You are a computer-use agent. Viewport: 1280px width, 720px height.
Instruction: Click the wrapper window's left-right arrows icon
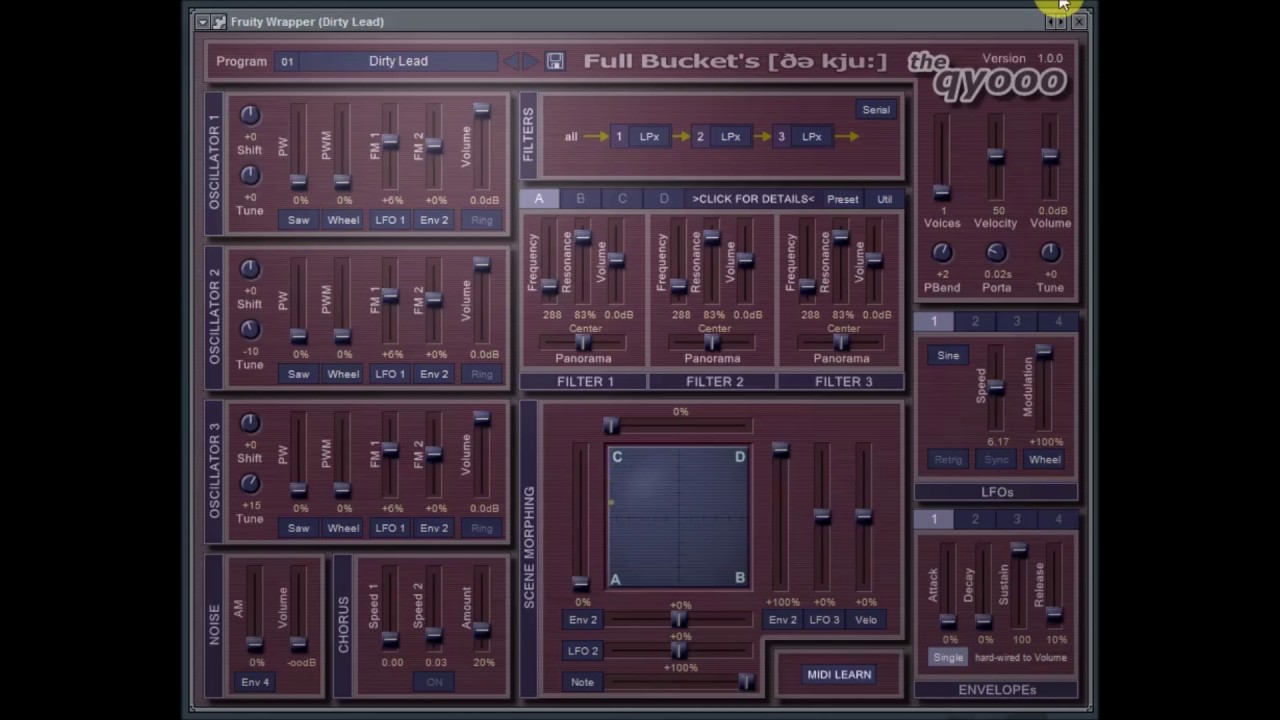[x=1056, y=21]
